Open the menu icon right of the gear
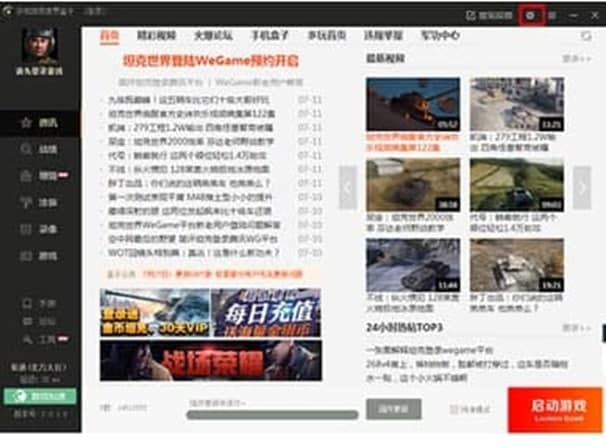Screen dimensions: 606x447 553,15
